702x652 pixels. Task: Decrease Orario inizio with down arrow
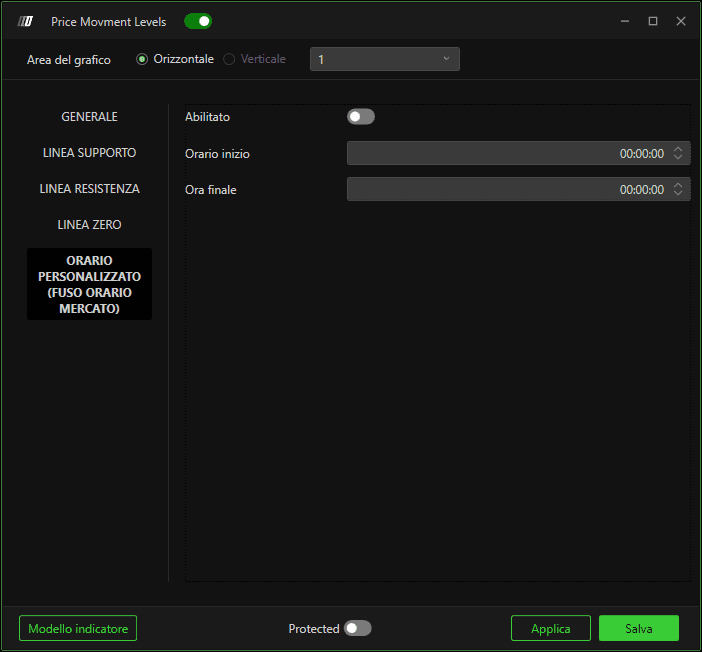(x=678, y=157)
